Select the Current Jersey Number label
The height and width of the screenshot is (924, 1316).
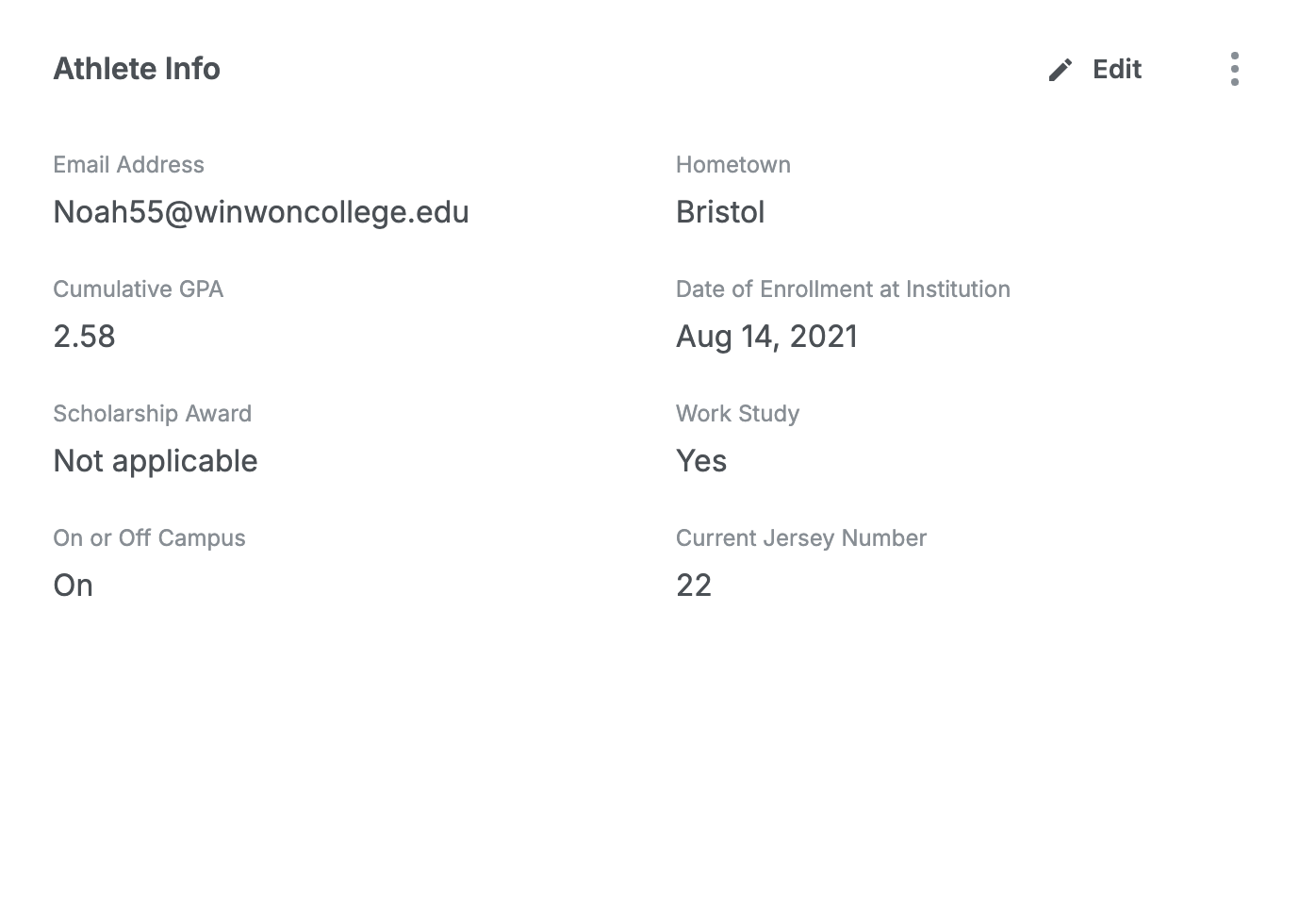pyautogui.click(x=801, y=538)
